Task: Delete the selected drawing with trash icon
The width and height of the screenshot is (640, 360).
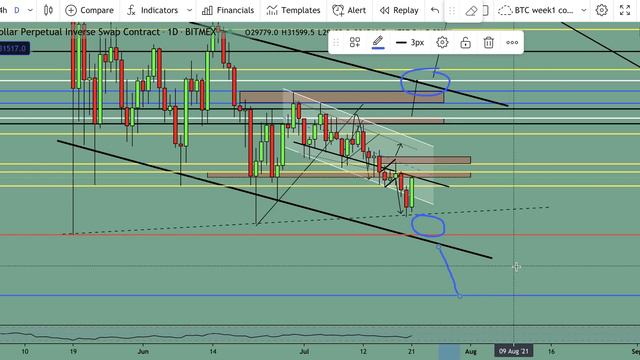Action: 489,42
